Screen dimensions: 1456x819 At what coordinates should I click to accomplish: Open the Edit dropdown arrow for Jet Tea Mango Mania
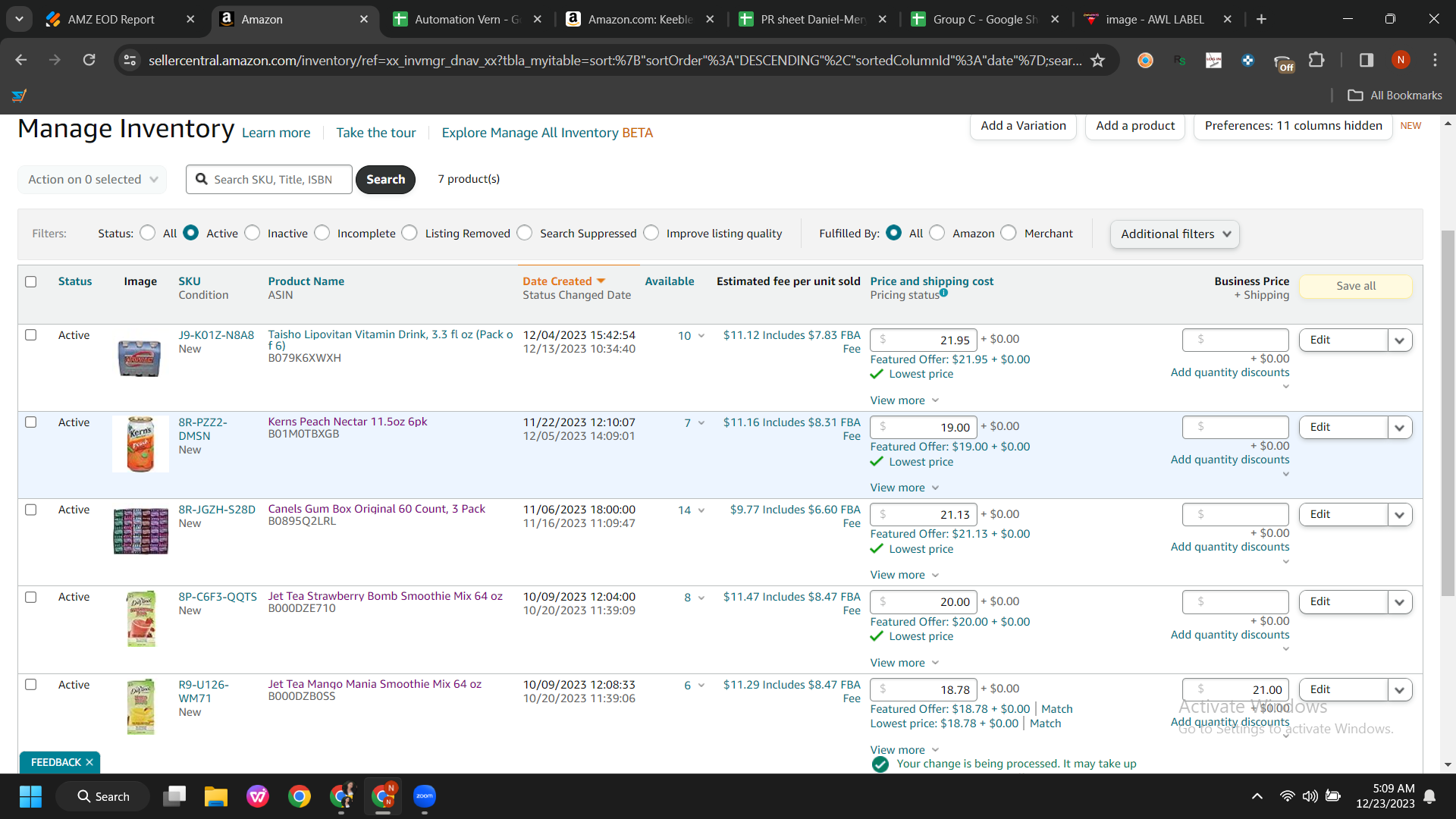click(1400, 690)
